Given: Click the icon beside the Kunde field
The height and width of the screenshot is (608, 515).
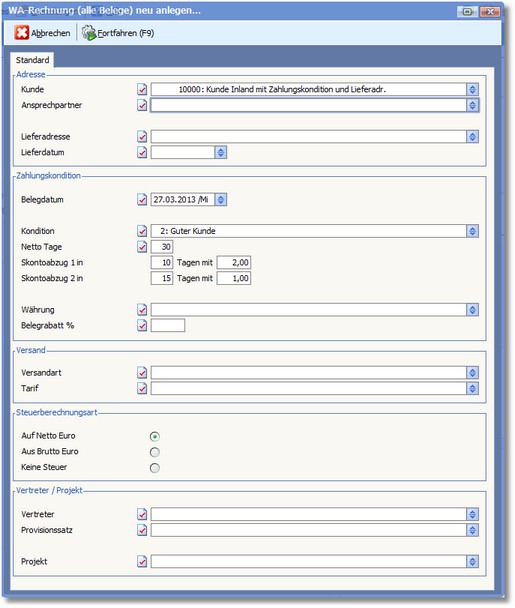Looking at the screenshot, I should [x=142, y=89].
